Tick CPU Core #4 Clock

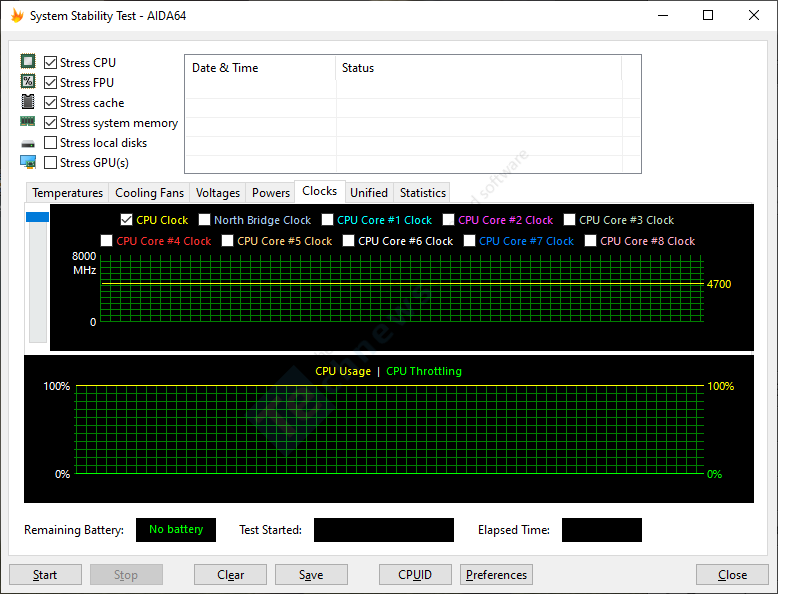pyautogui.click(x=107, y=241)
